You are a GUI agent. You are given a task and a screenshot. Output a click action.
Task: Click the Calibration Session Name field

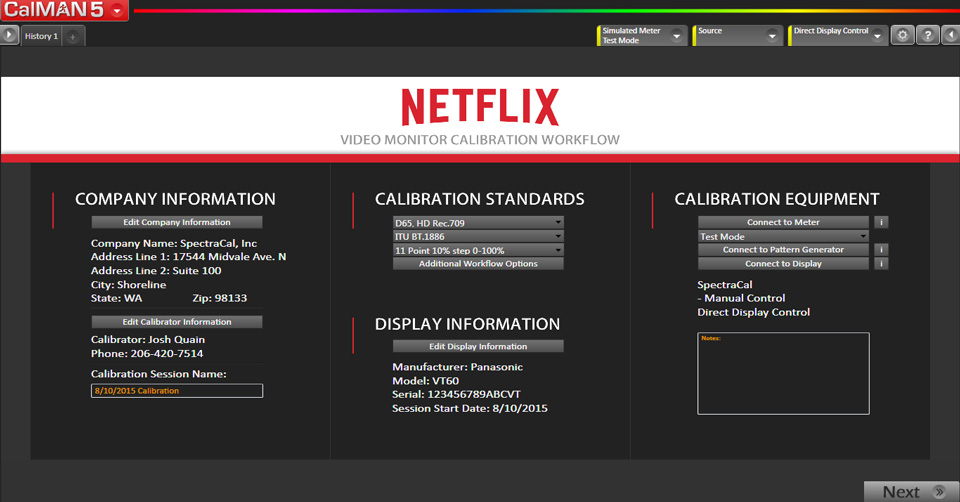[x=177, y=391]
